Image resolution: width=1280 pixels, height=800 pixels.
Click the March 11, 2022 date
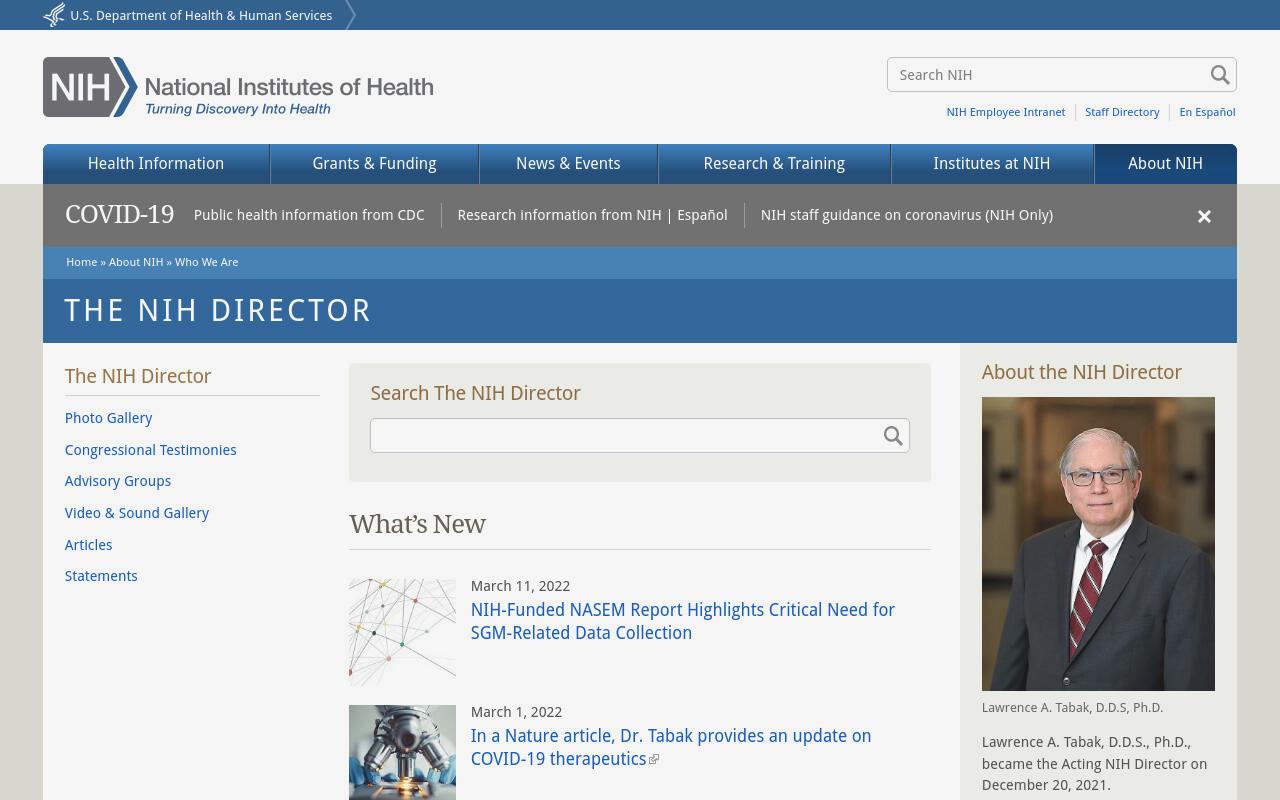coord(520,586)
